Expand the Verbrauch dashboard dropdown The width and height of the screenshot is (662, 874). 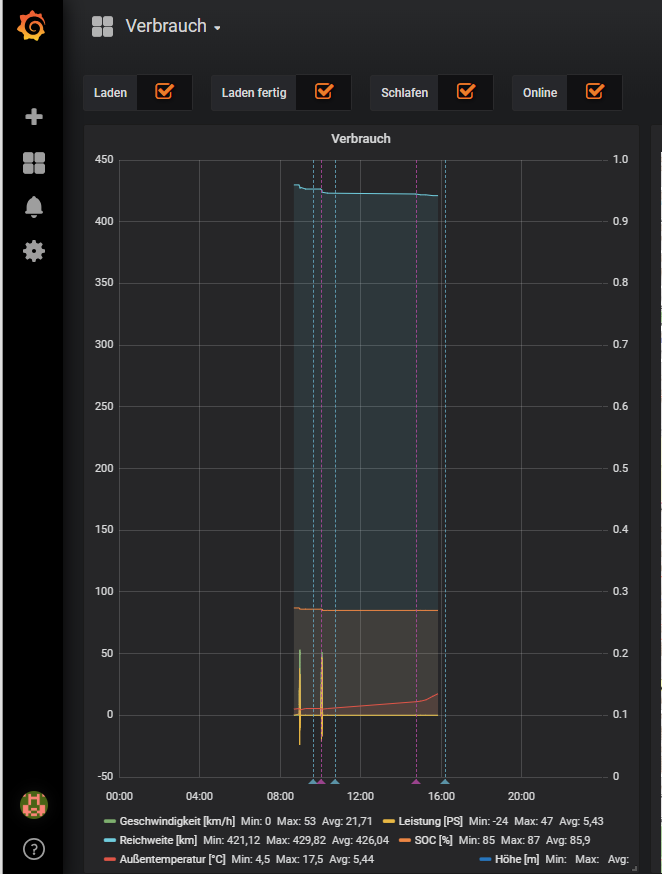217,28
